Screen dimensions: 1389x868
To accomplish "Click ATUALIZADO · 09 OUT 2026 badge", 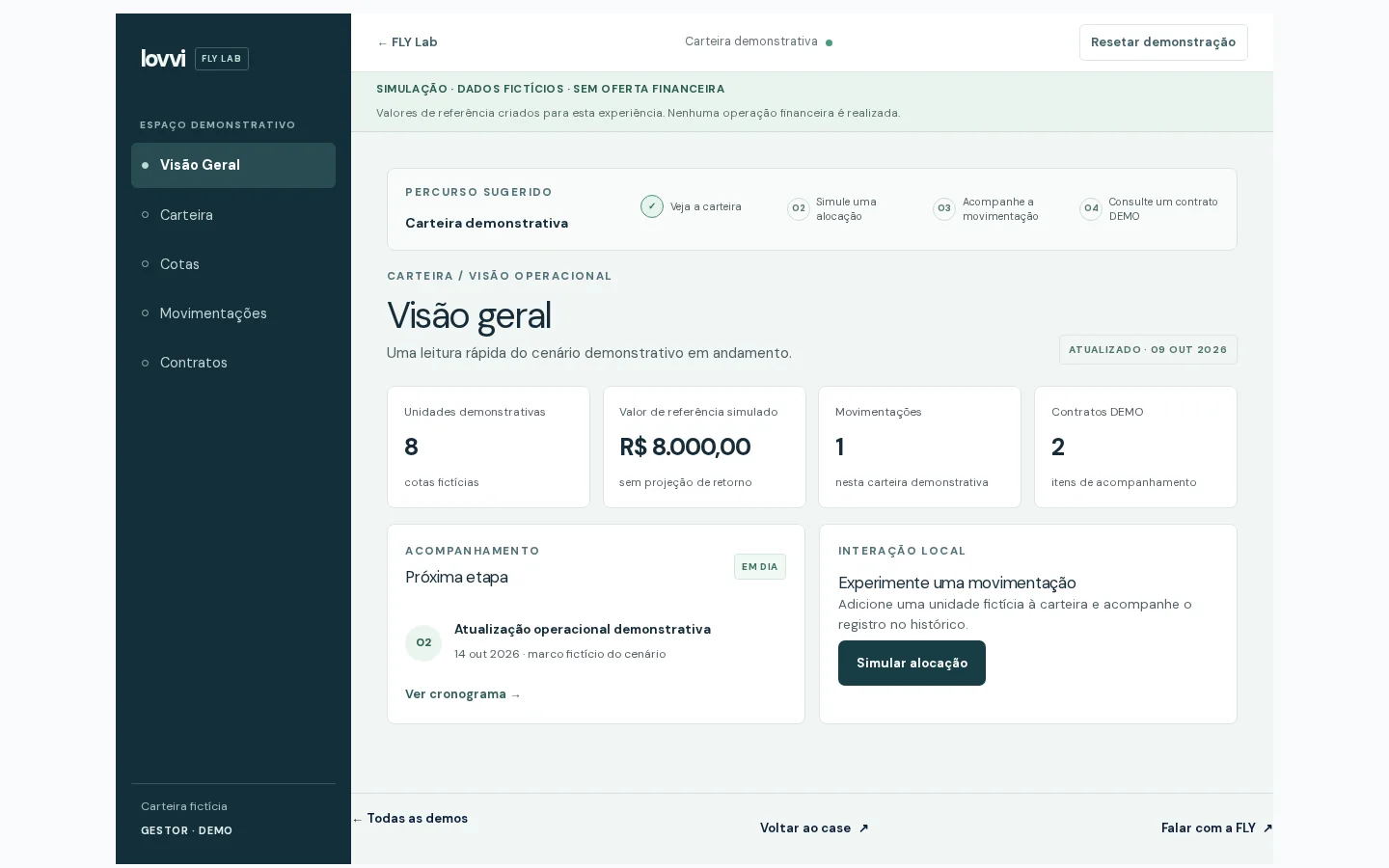I will click(1148, 350).
